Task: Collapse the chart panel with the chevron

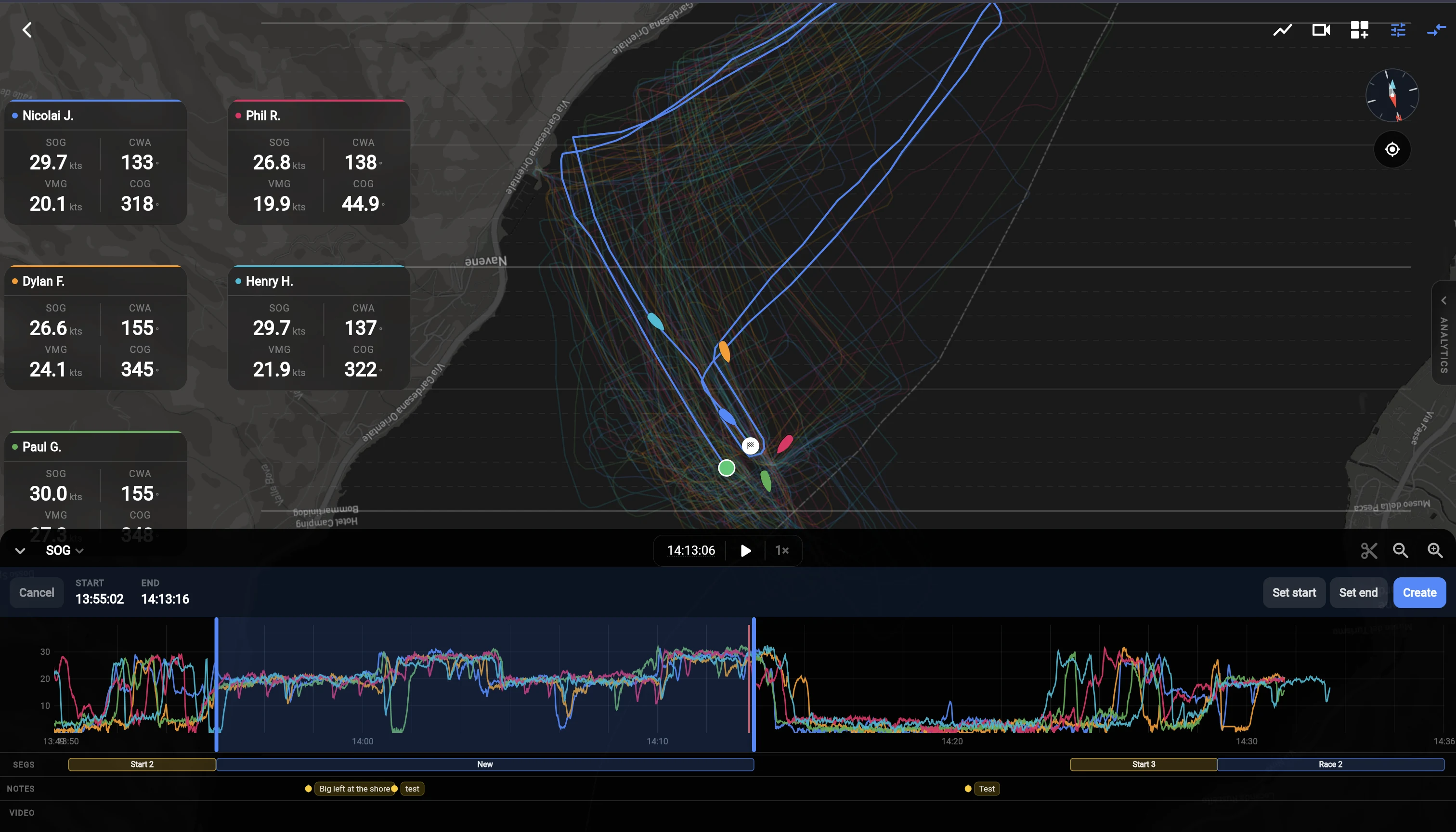Action: point(20,551)
